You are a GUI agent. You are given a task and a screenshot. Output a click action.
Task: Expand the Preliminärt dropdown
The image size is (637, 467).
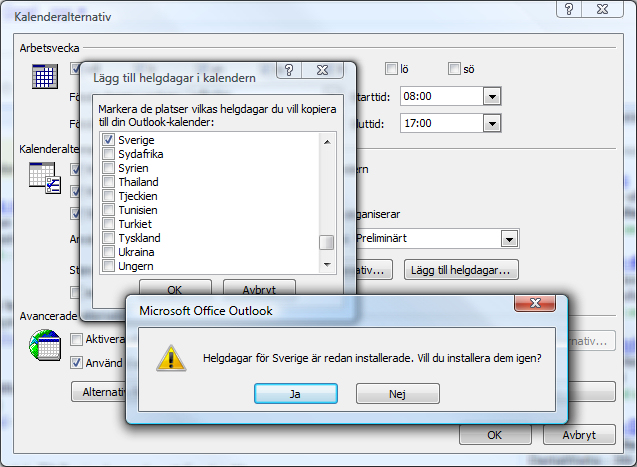(509, 239)
